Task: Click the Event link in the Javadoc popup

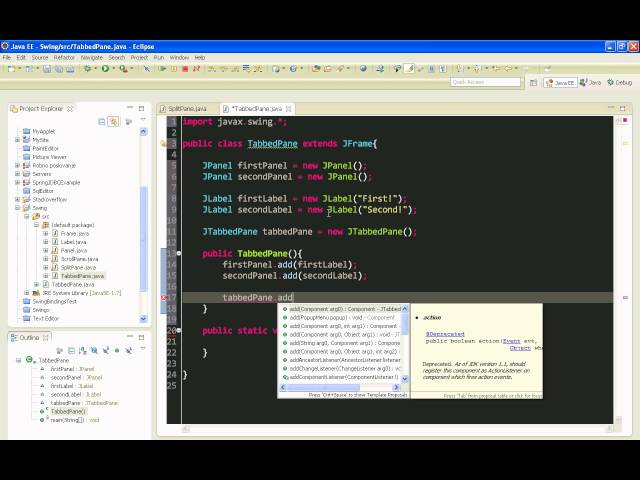Action: tap(511, 341)
